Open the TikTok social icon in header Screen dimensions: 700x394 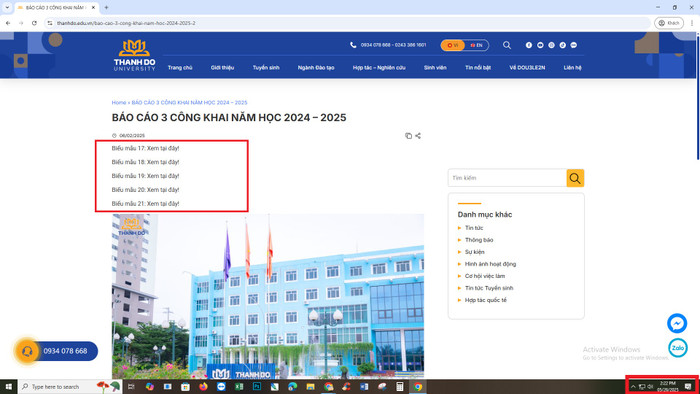562,45
